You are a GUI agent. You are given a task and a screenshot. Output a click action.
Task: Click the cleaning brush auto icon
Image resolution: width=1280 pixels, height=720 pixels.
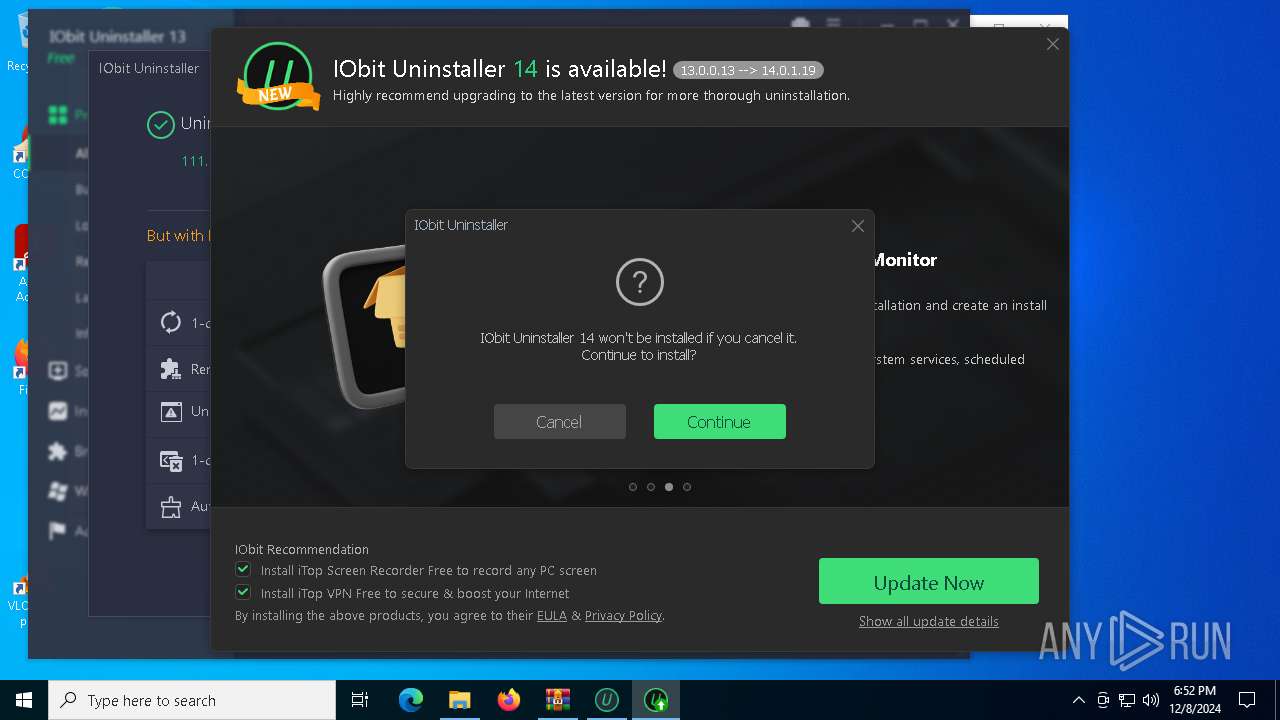point(171,506)
